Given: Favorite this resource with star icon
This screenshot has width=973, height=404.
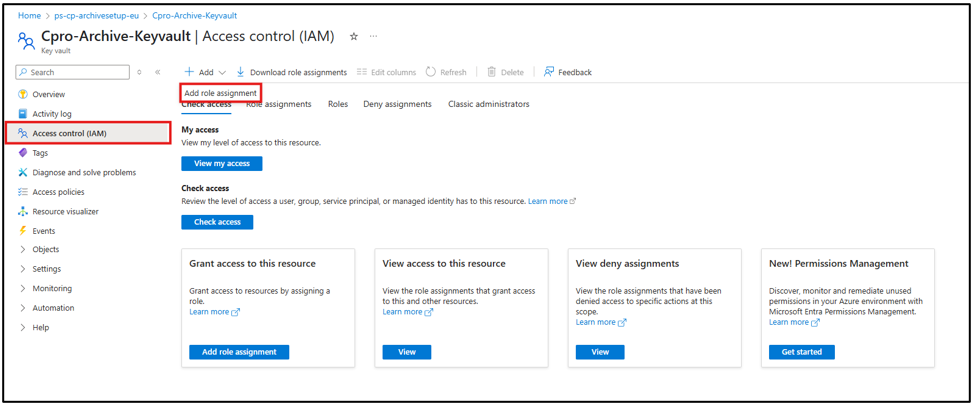Looking at the screenshot, I should (x=353, y=37).
